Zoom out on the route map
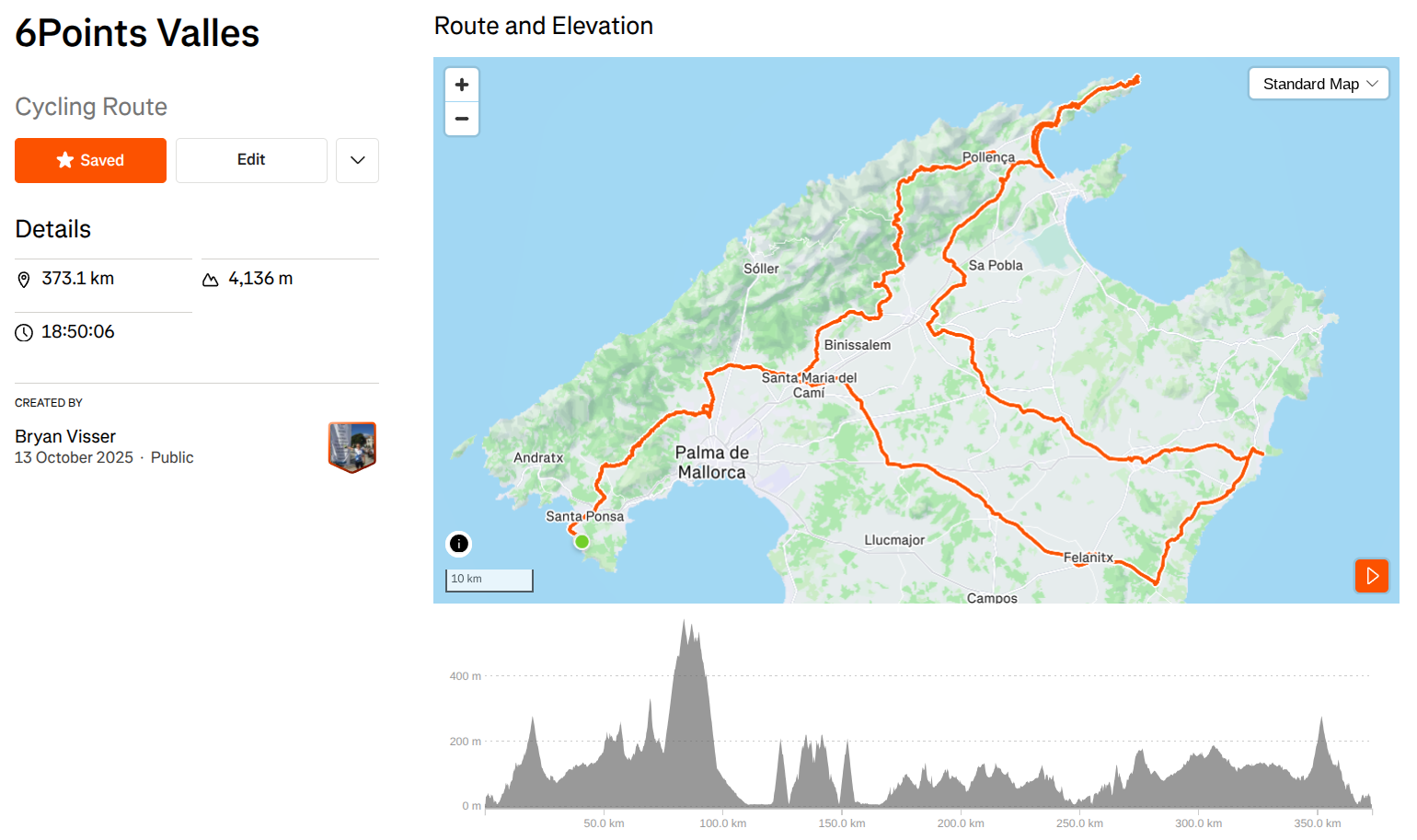Image resolution: width=1417 pixels, height=840 pixels. click(462, 119)
